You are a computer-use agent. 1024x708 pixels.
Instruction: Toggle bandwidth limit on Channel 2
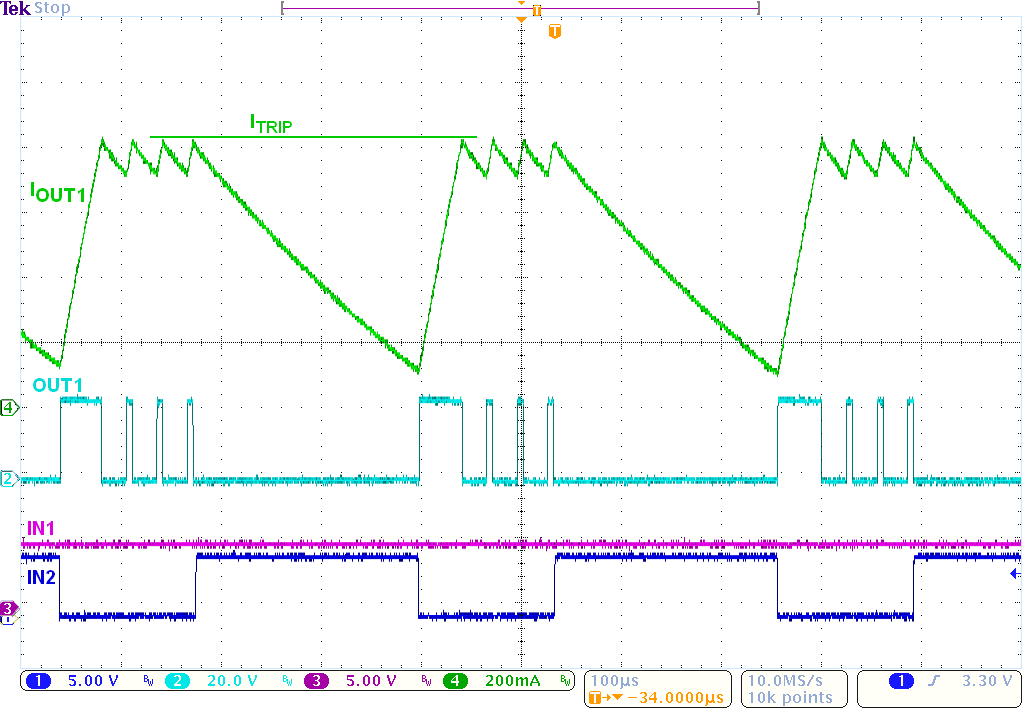tap(288, 680)
